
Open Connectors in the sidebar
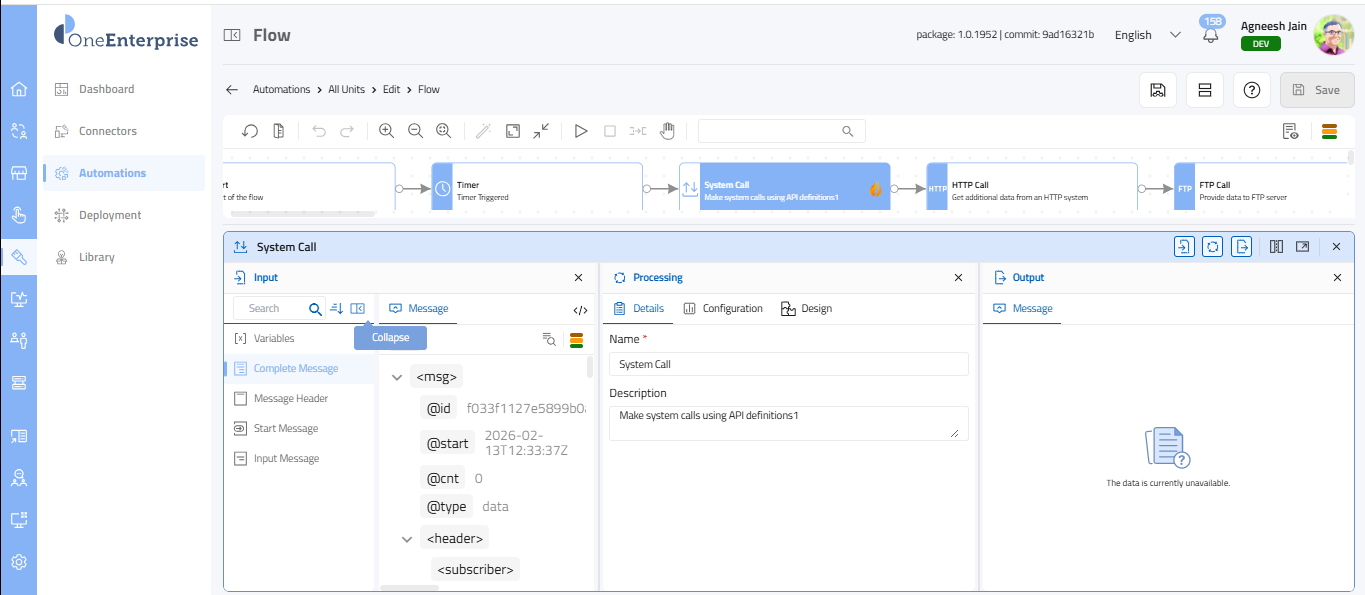[x=108, y=131]
